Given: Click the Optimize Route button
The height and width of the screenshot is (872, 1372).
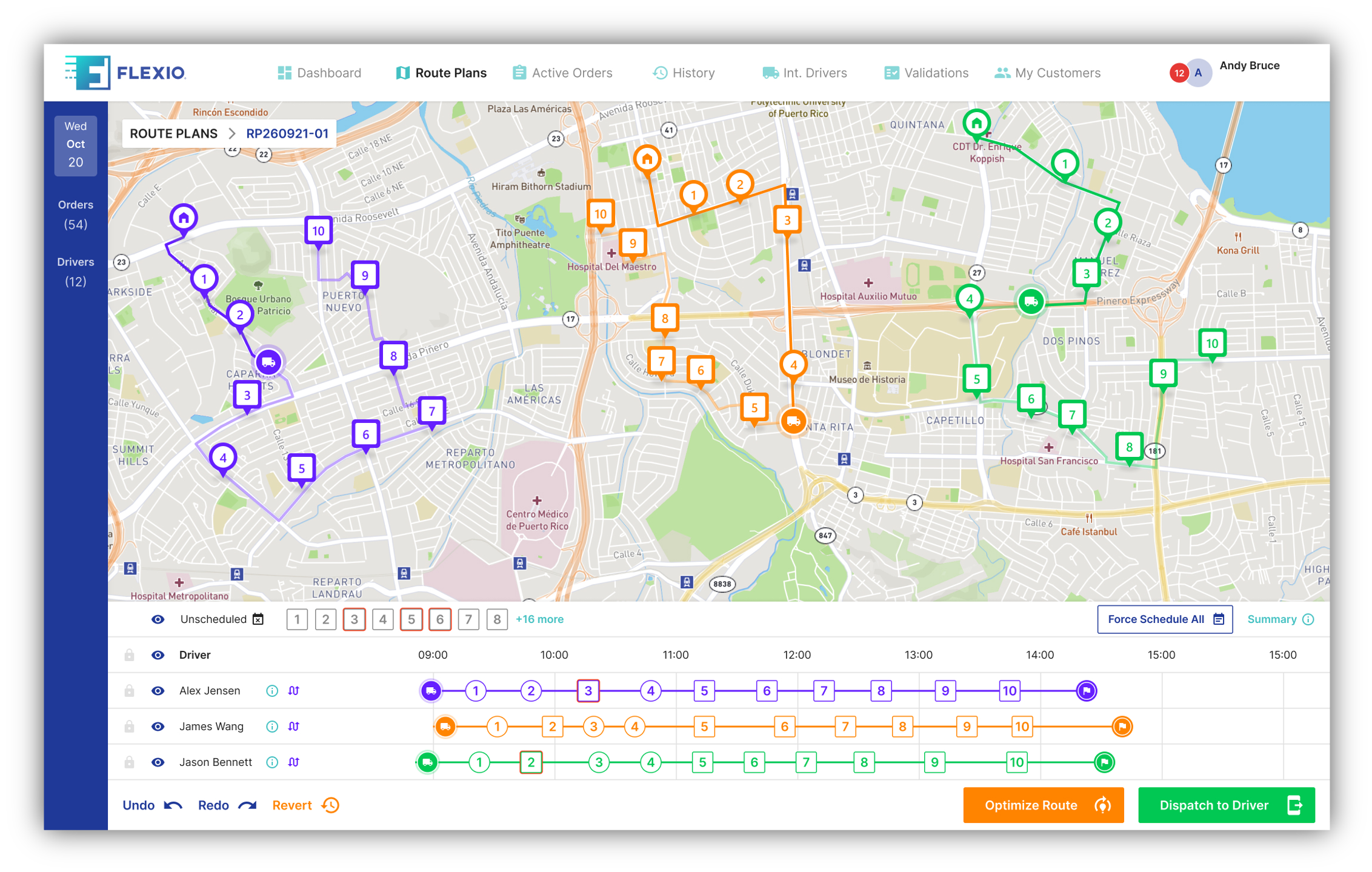Looking at the screenshot, I should click(1043, 805).
